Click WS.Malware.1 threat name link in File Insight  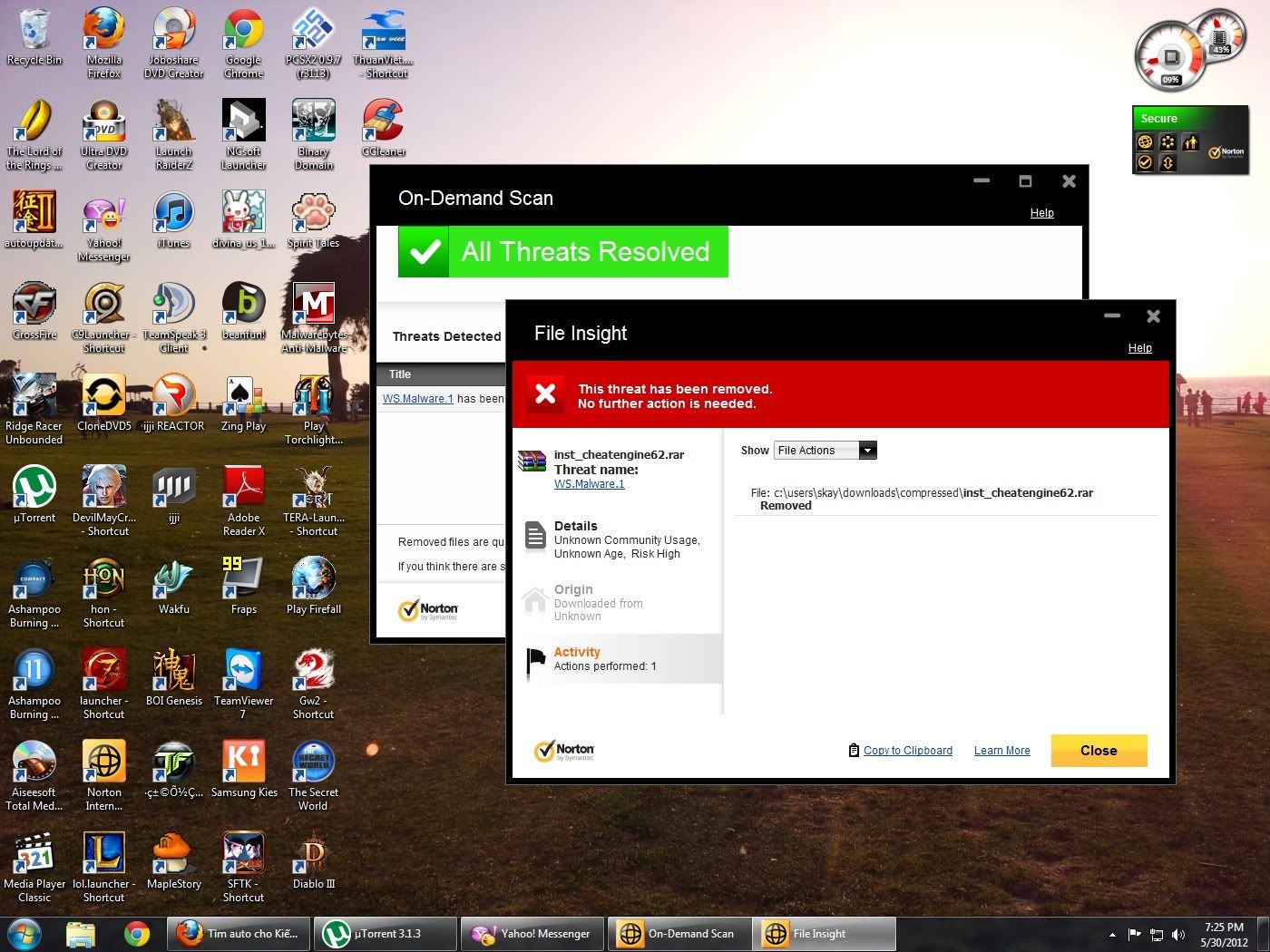589,484
